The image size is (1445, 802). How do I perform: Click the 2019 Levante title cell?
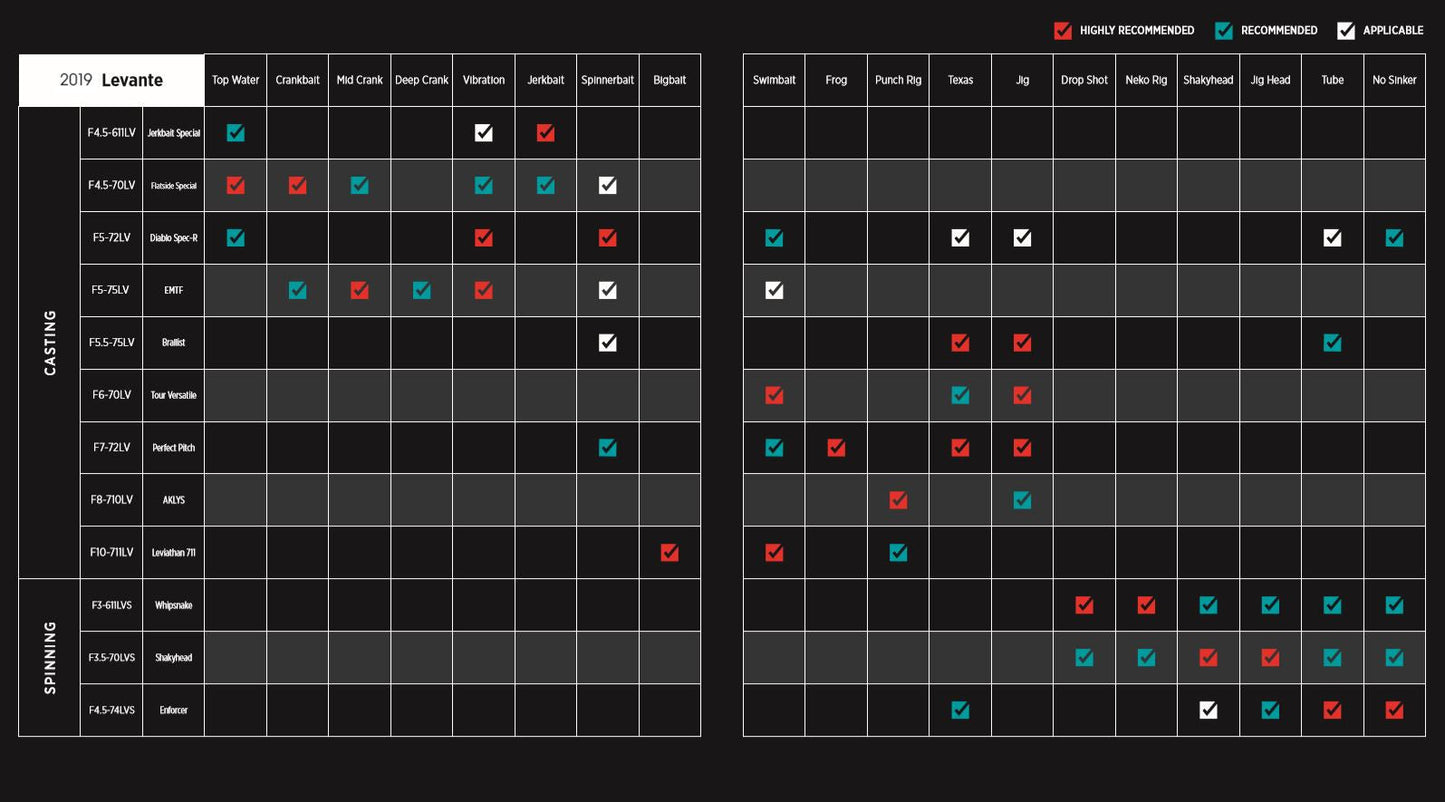pos(111,80)
